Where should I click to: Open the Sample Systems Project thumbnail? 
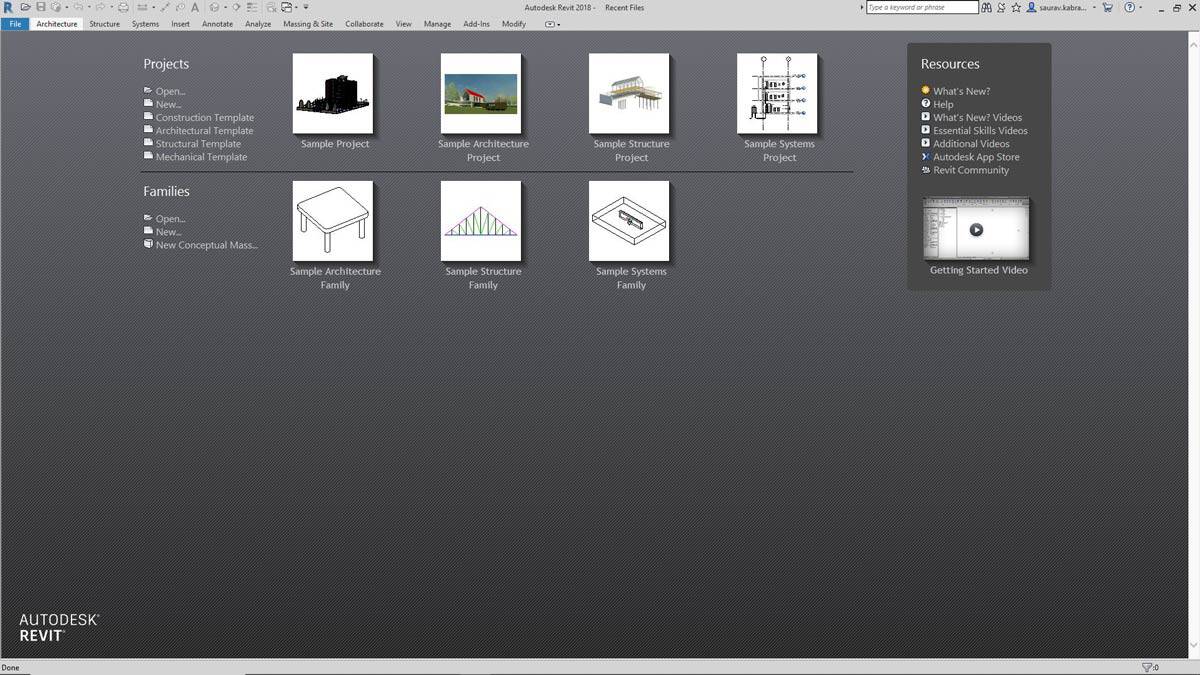point(777,93)
